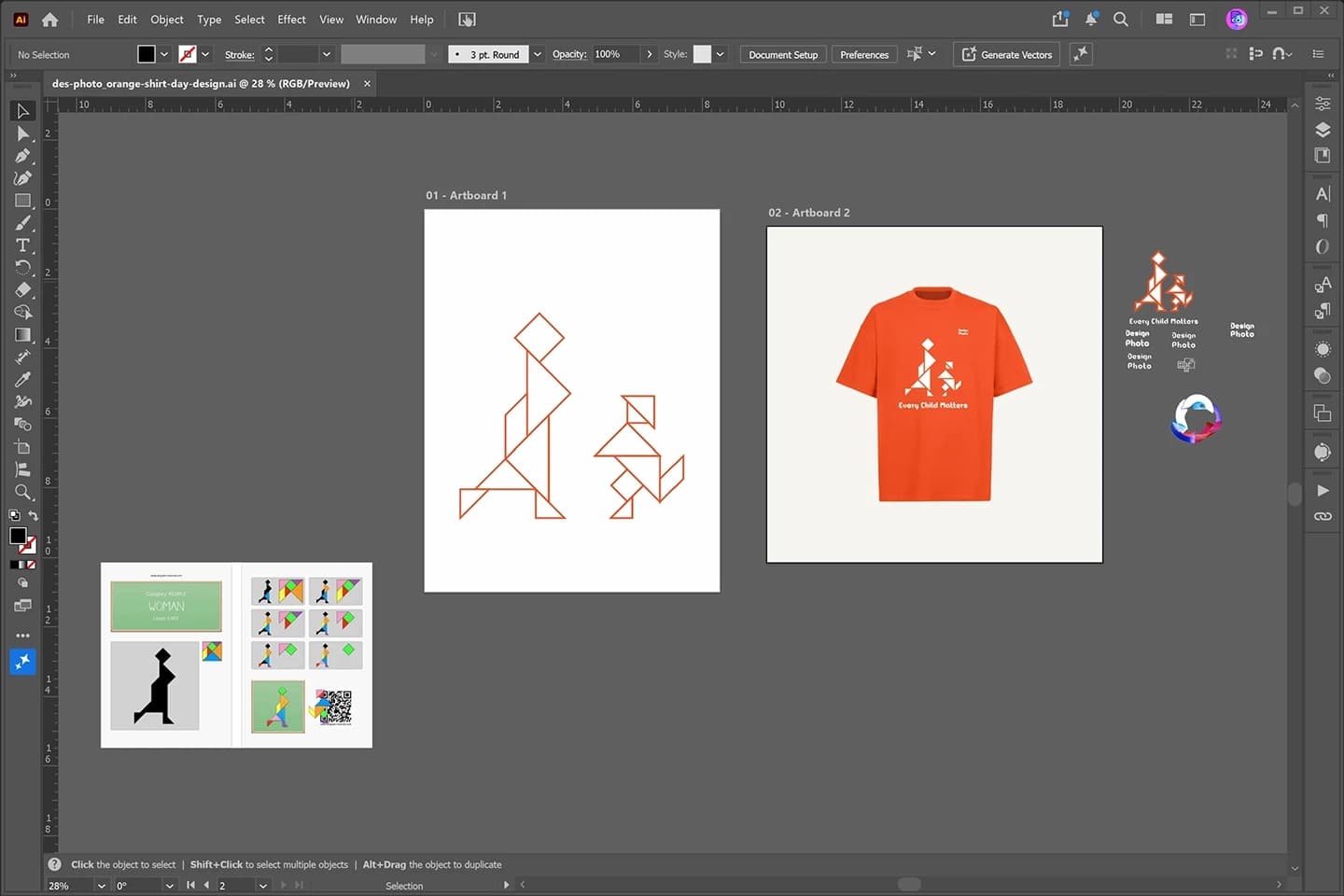Select the Eyedropper tool
The image size is (1344, 896).
(x=22, y=380)
